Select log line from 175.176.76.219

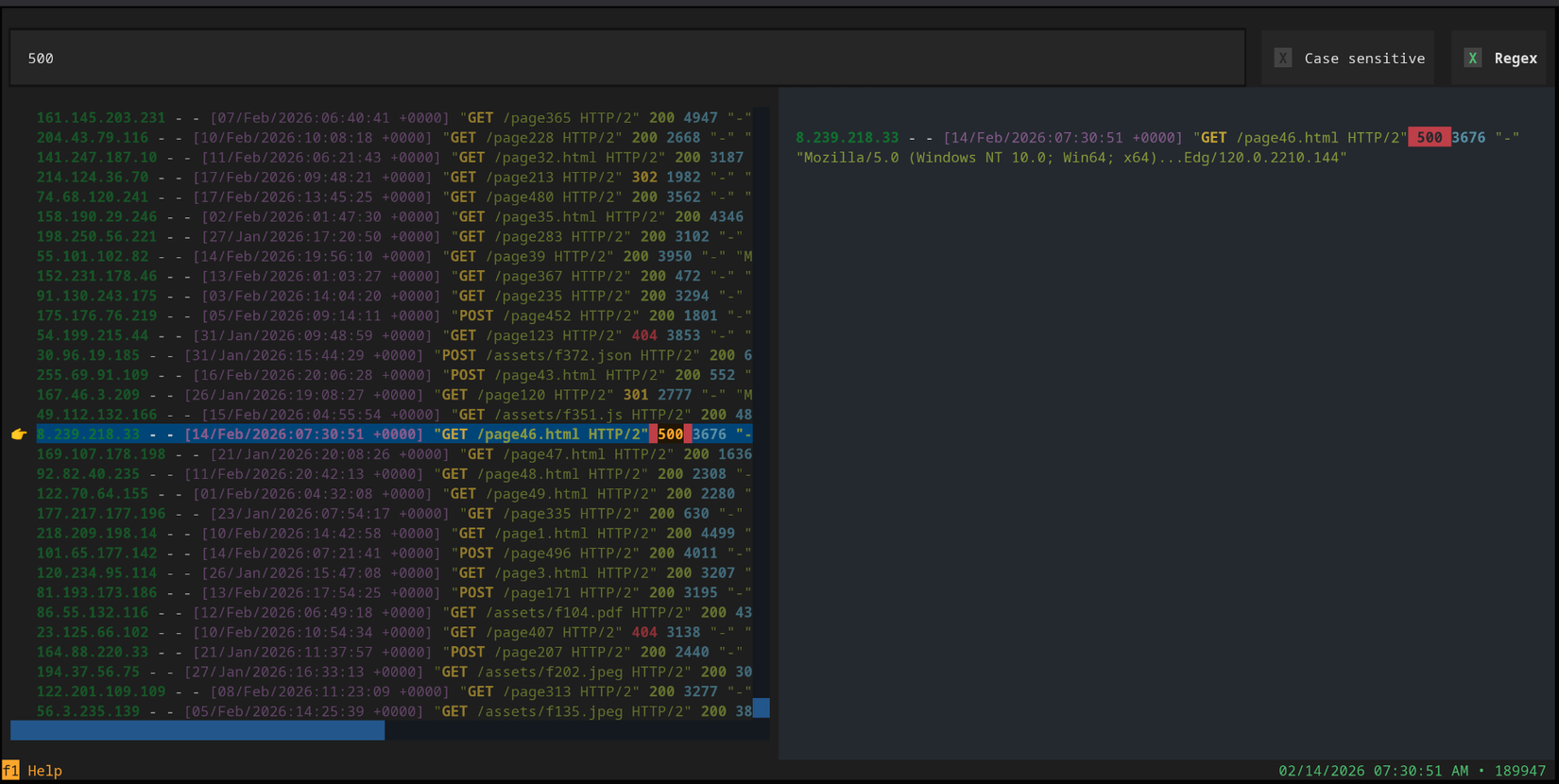[394, 316]
